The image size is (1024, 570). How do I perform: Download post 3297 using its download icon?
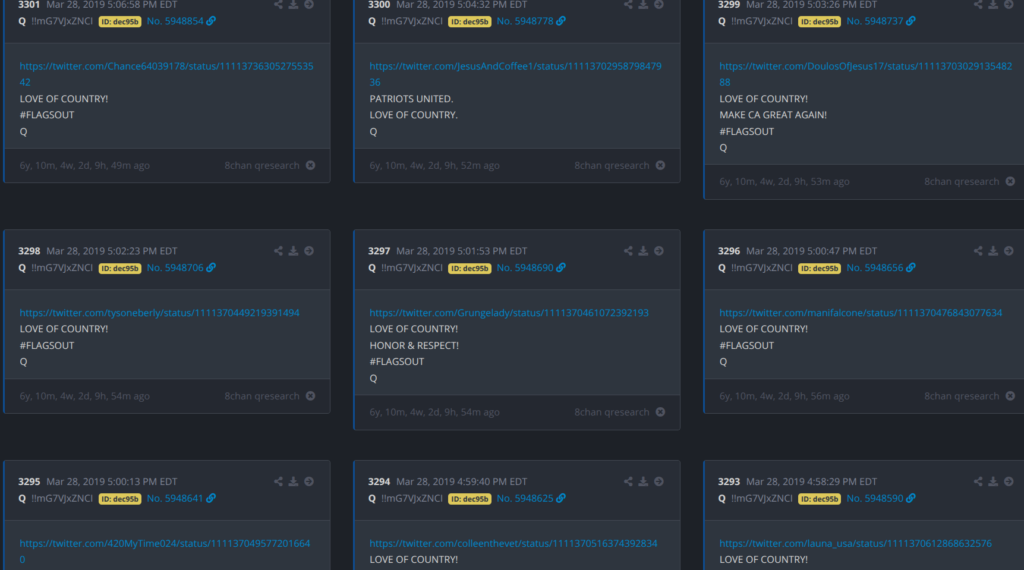pyautogui.click(x=644, y=251)
